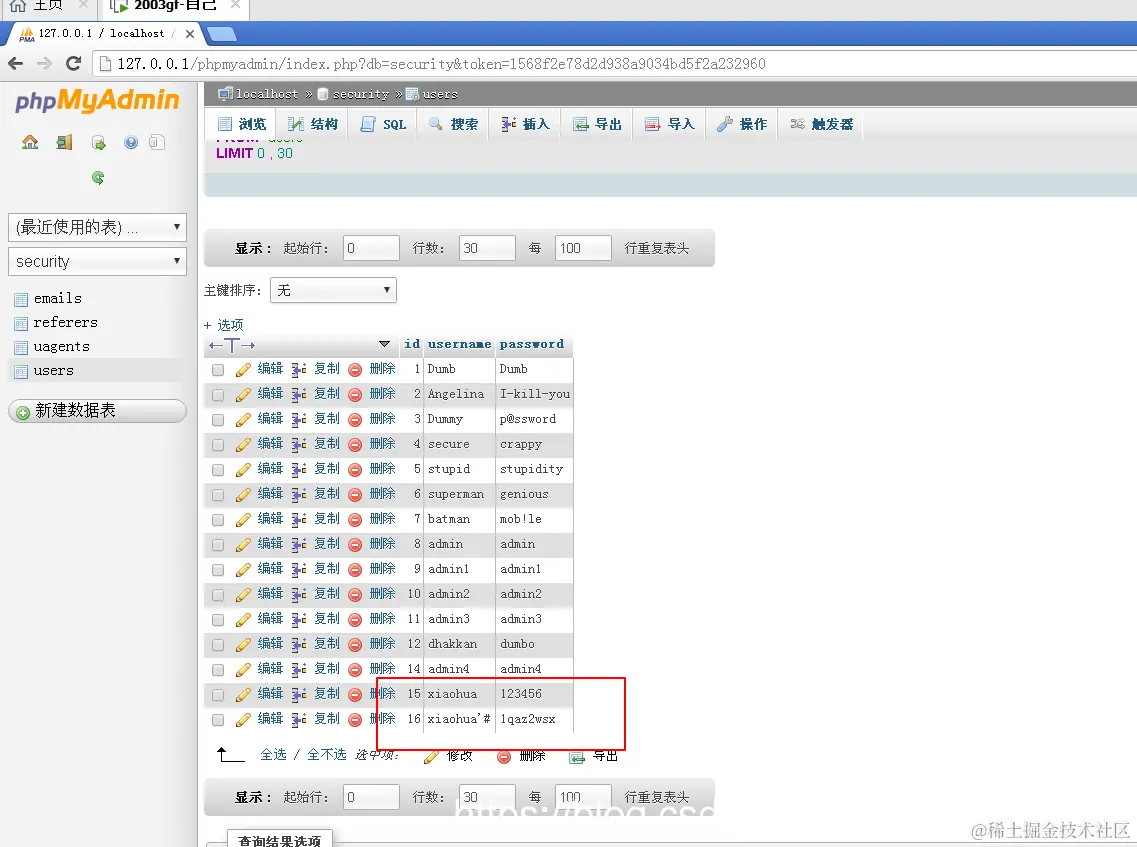Open emails table in sidebar

(57, 299)
